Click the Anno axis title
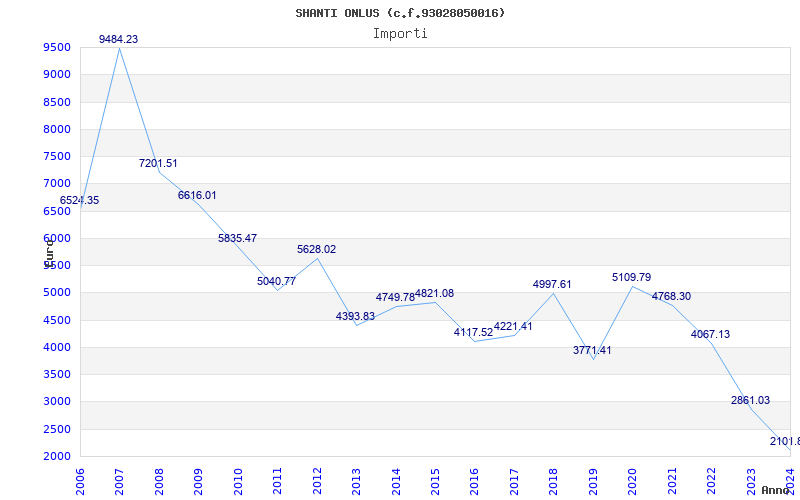The image size is (800, 500). point(775,490)
